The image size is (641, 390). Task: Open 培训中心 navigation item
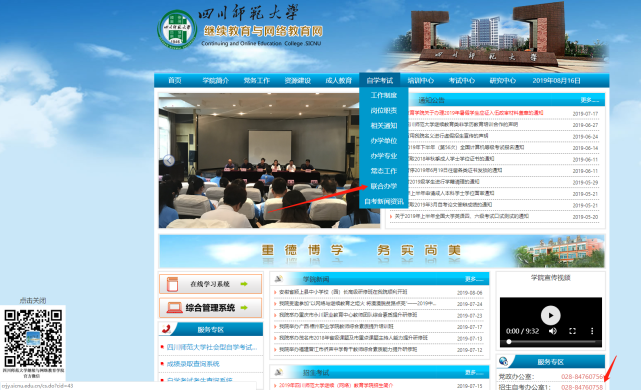(421, 81)
